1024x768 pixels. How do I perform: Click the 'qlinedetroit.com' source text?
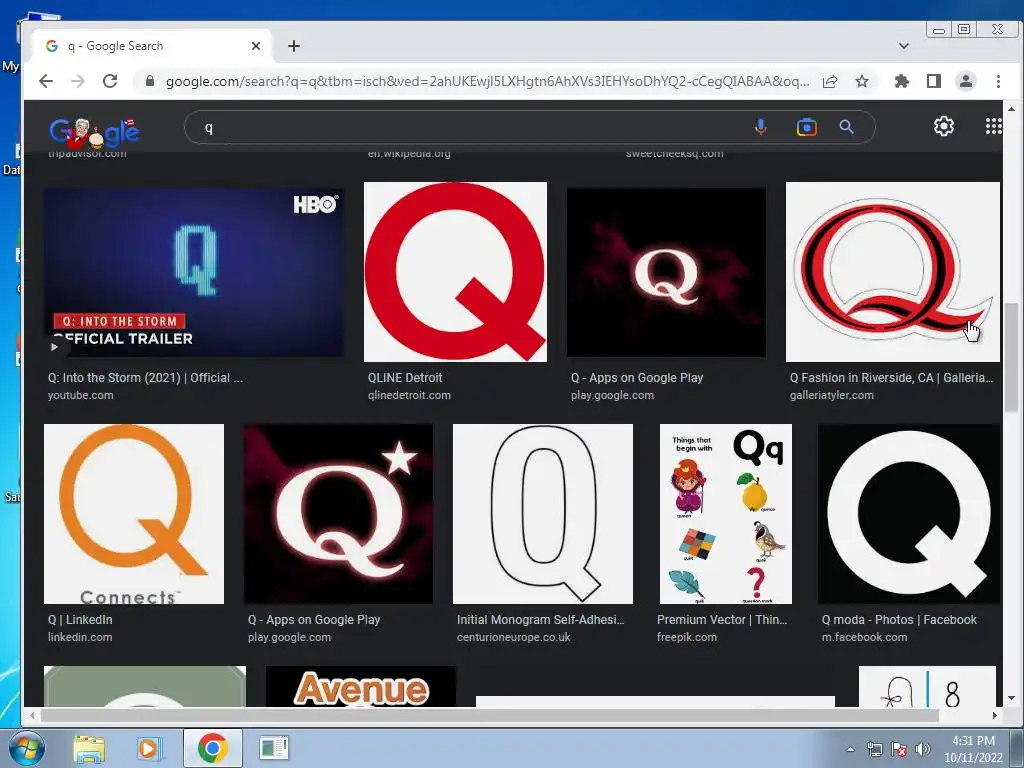(x=409, y=395)
